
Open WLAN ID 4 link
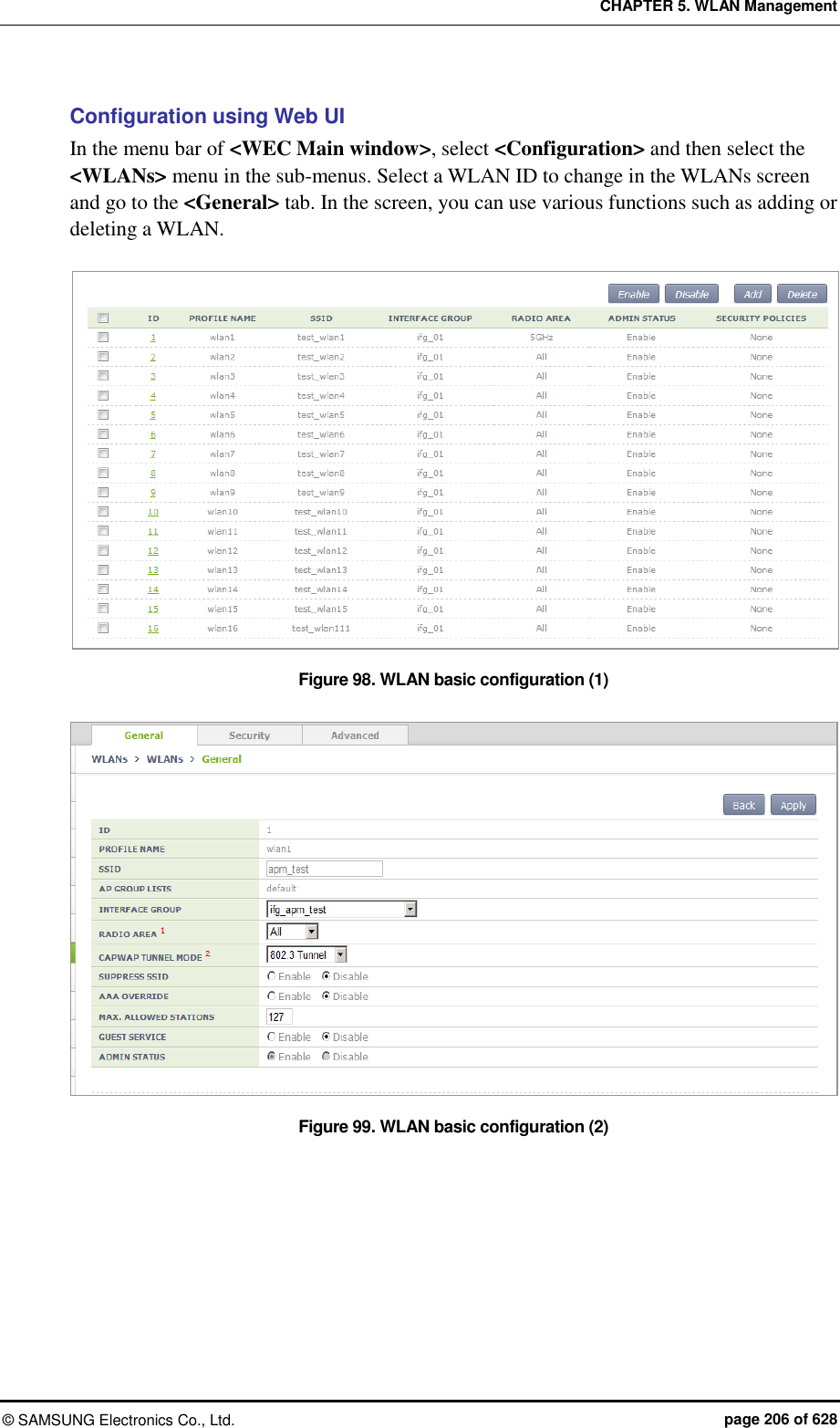pyautogui.click(x=153, y=396)
